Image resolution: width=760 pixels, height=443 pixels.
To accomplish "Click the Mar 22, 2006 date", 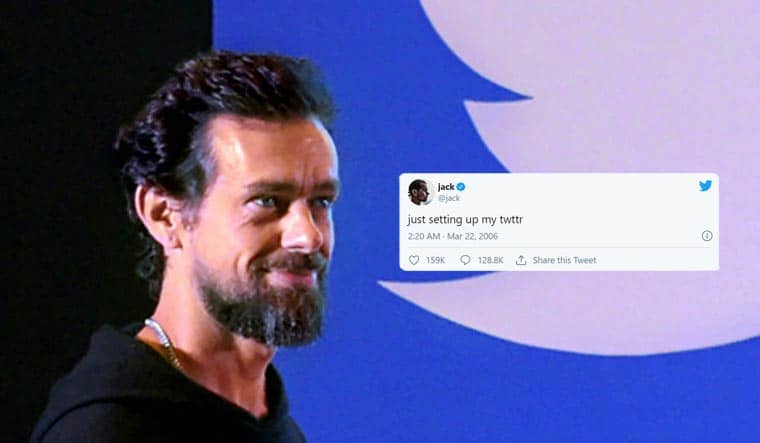I will (x=473, y=237).
